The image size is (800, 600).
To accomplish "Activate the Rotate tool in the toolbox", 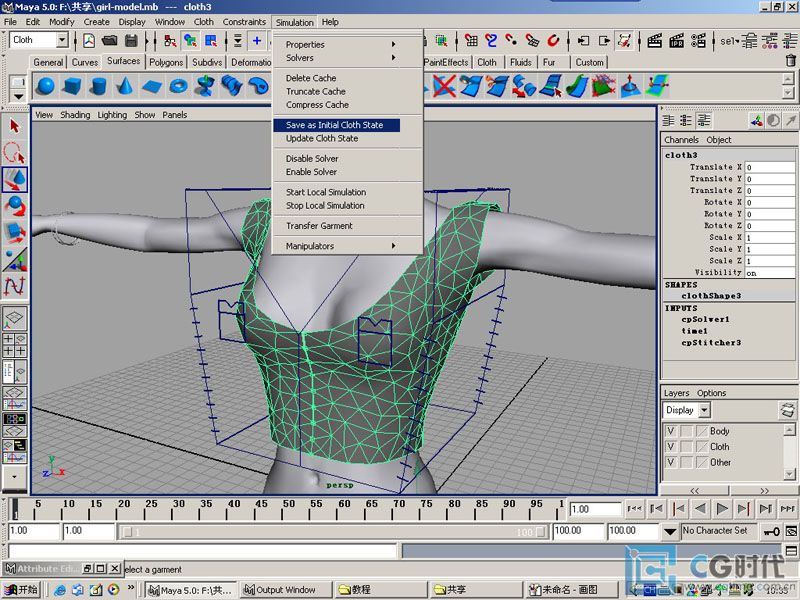I will [14, 206].
